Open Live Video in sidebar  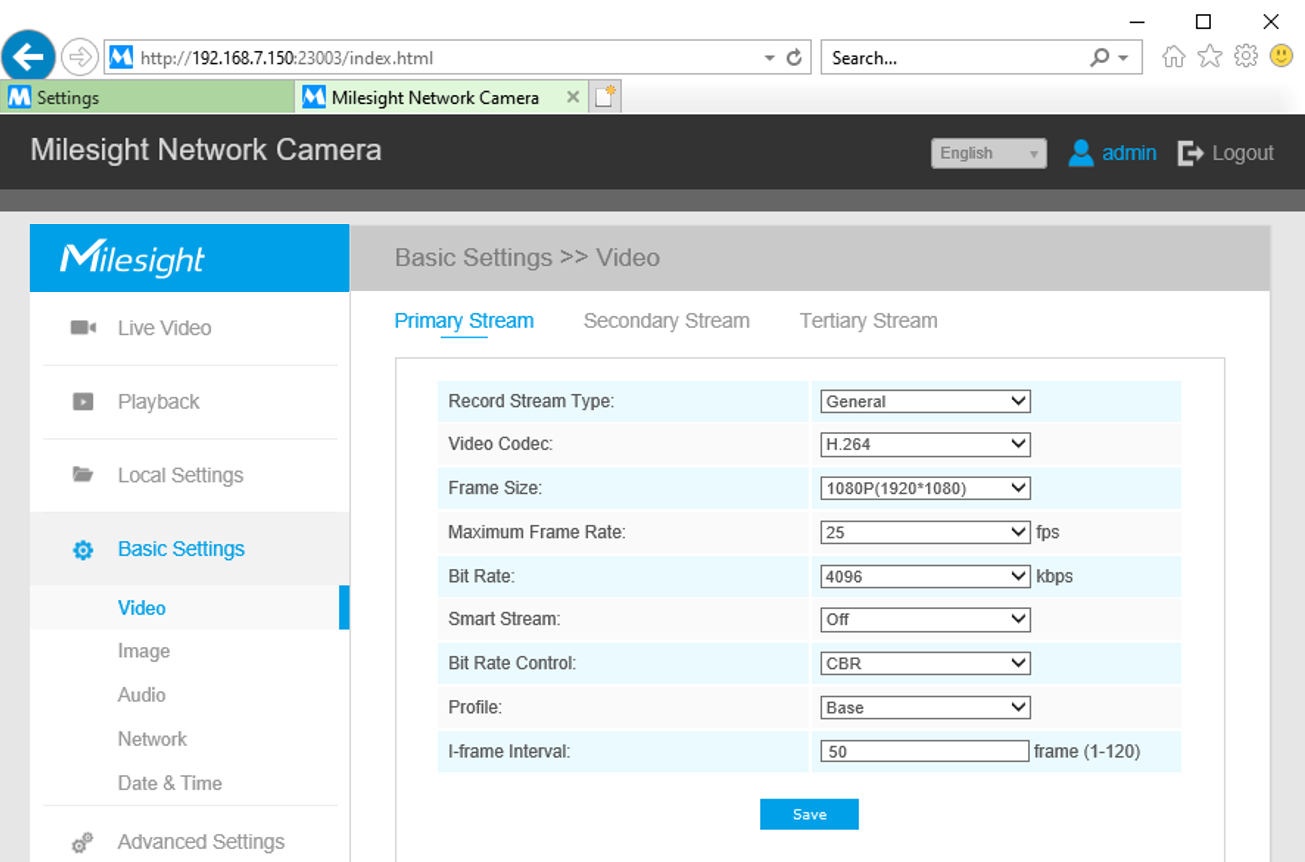coord(164,328)
